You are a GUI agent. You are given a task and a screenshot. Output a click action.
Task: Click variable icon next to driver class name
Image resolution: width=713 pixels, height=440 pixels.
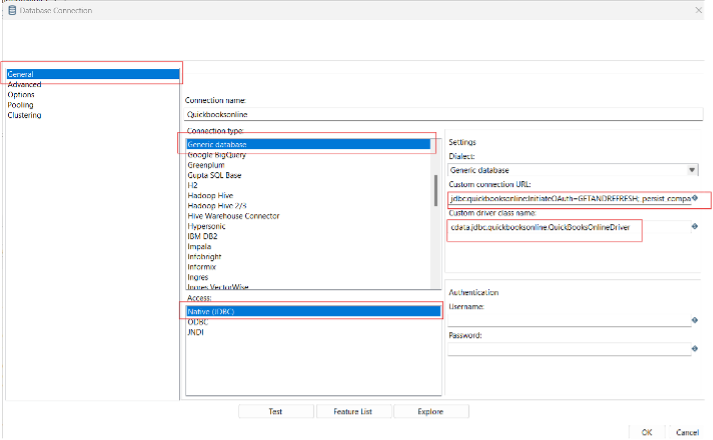695,227
